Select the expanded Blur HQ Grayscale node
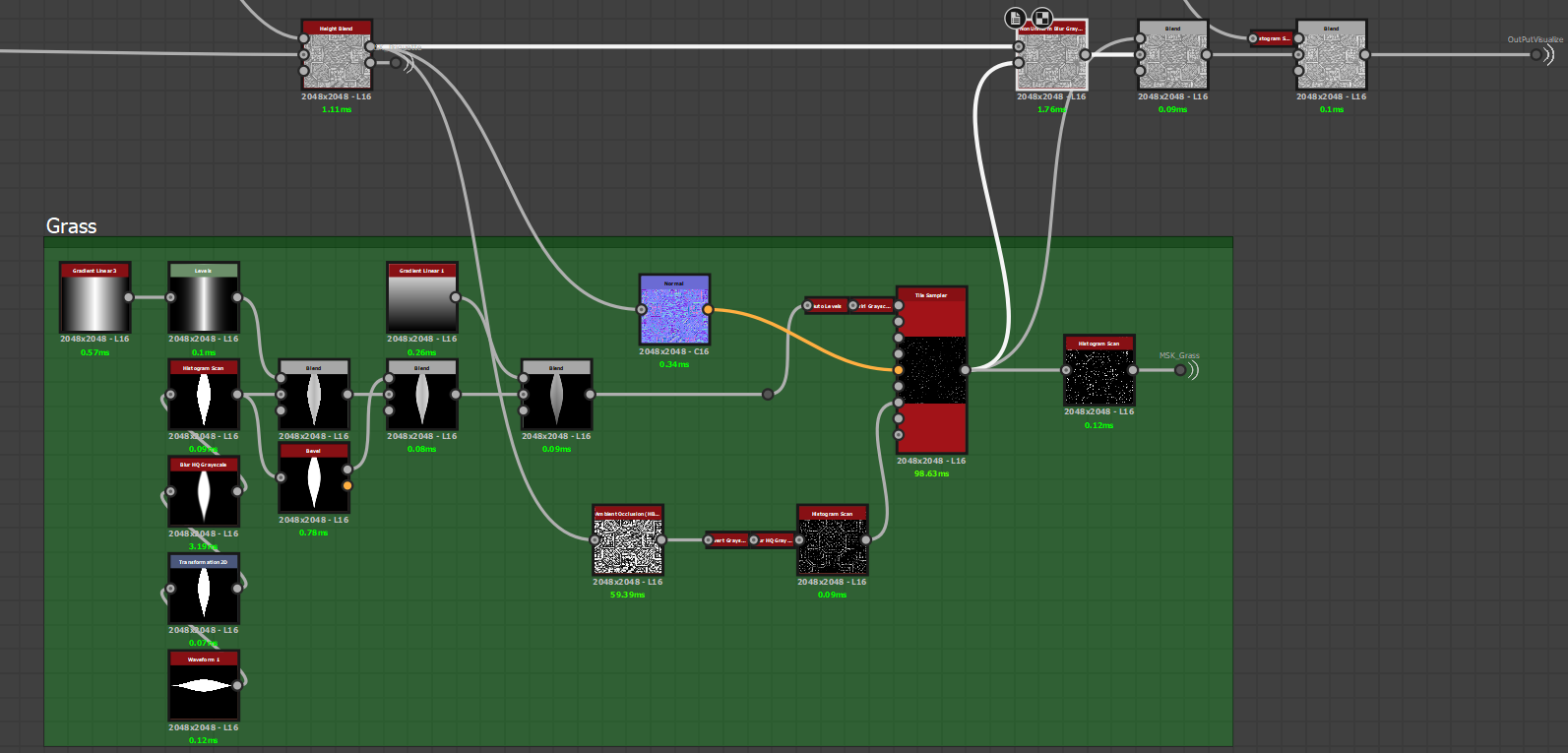This screenshot has width=1568, height=753. point(203,492)
